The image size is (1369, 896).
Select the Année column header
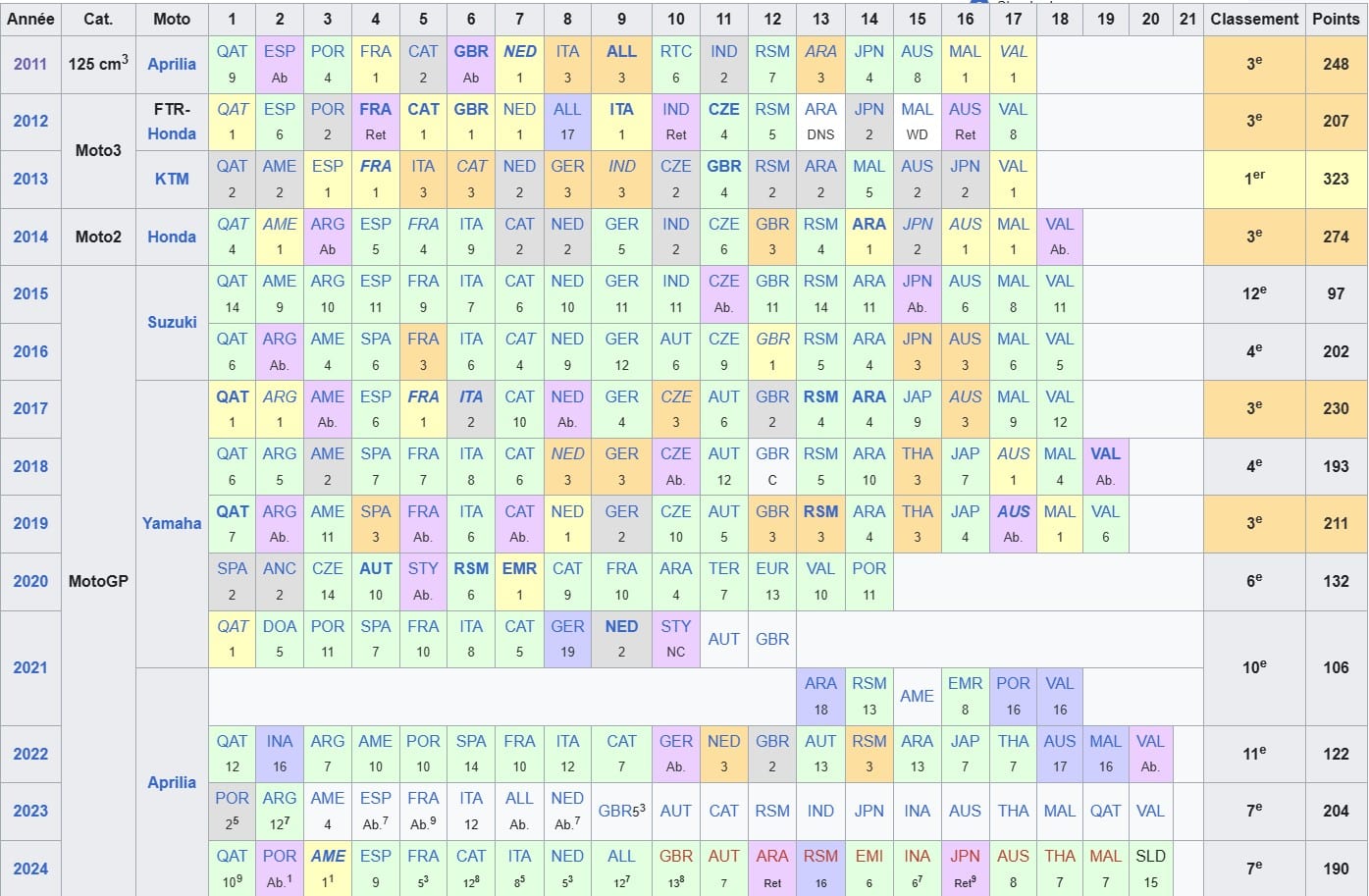(x=30, y=19)
